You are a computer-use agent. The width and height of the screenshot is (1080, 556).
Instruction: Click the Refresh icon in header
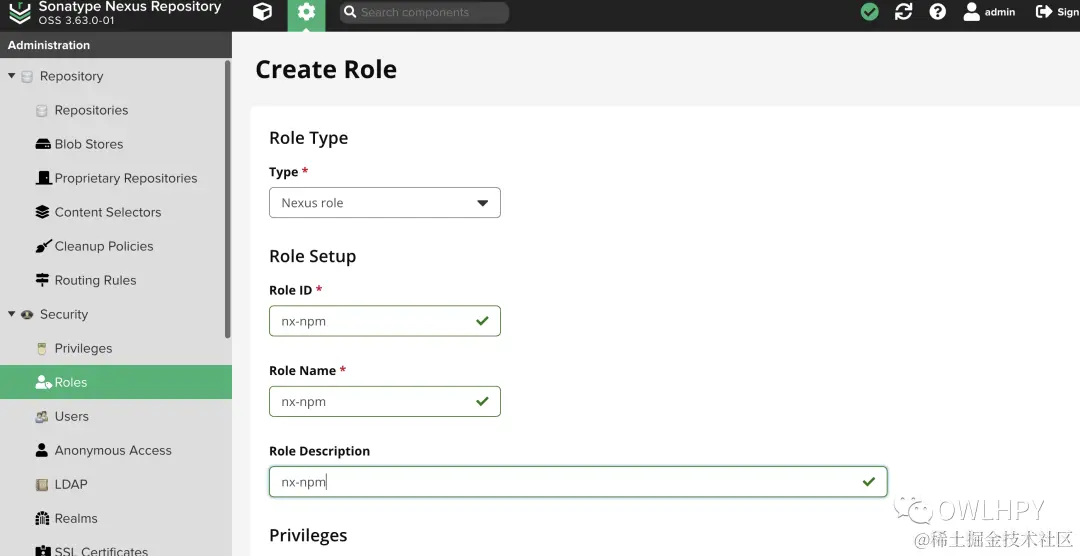903,12
